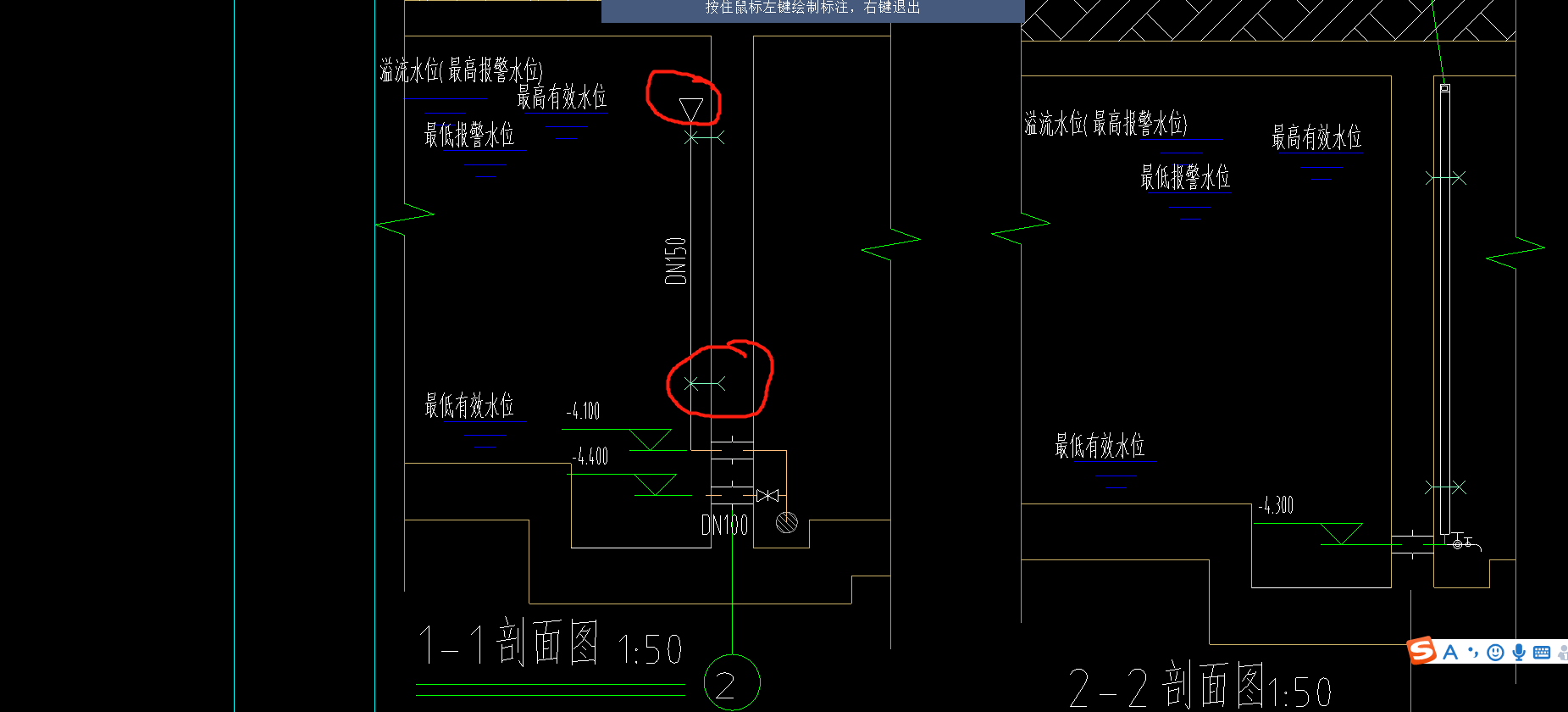1568x712 pixels.
Task: Click '溢流水位(最高报警水位)' label in section 1-1
Action: click(462, 70)
